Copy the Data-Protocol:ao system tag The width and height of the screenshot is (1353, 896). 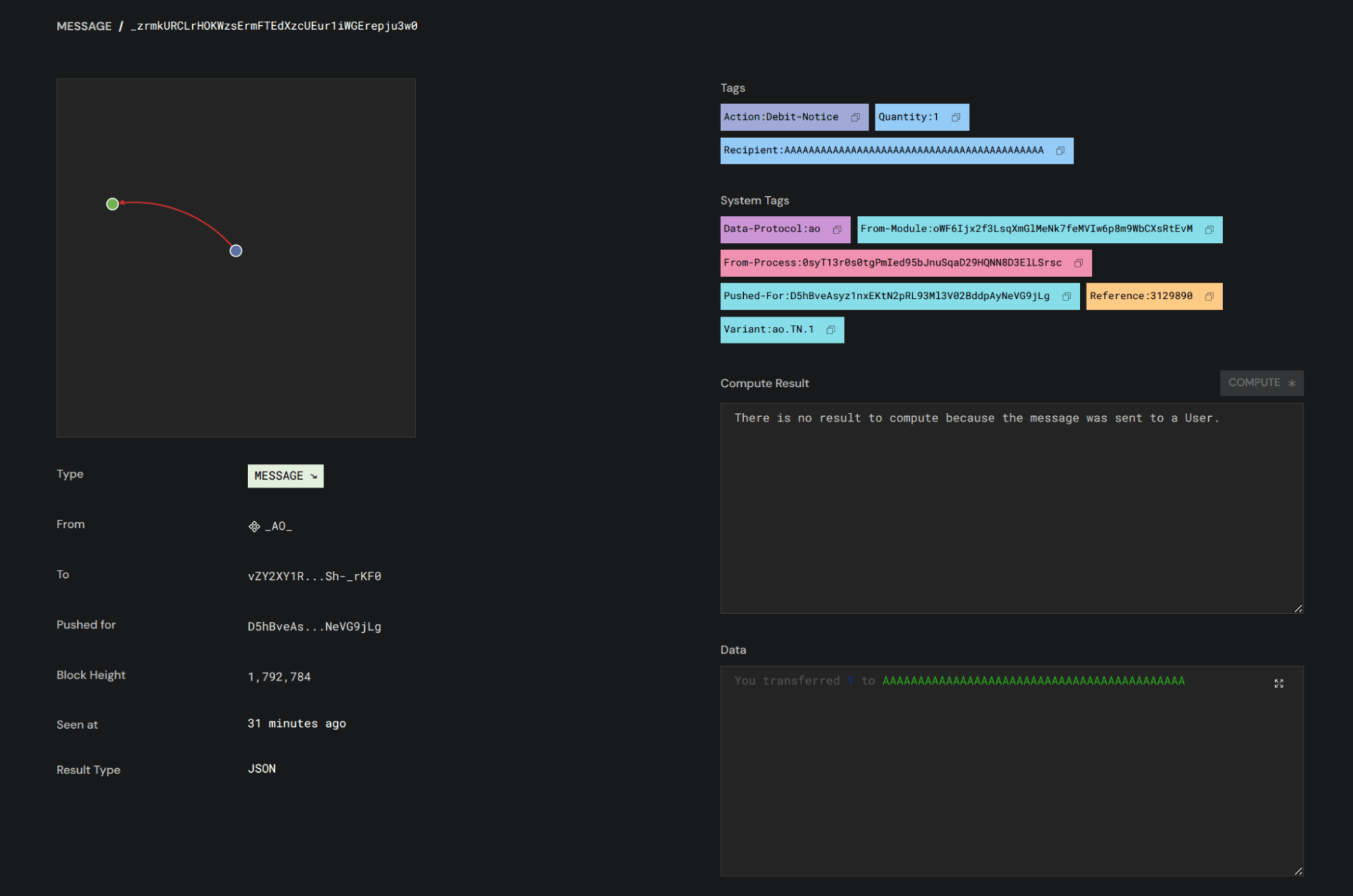coord(837,229)
